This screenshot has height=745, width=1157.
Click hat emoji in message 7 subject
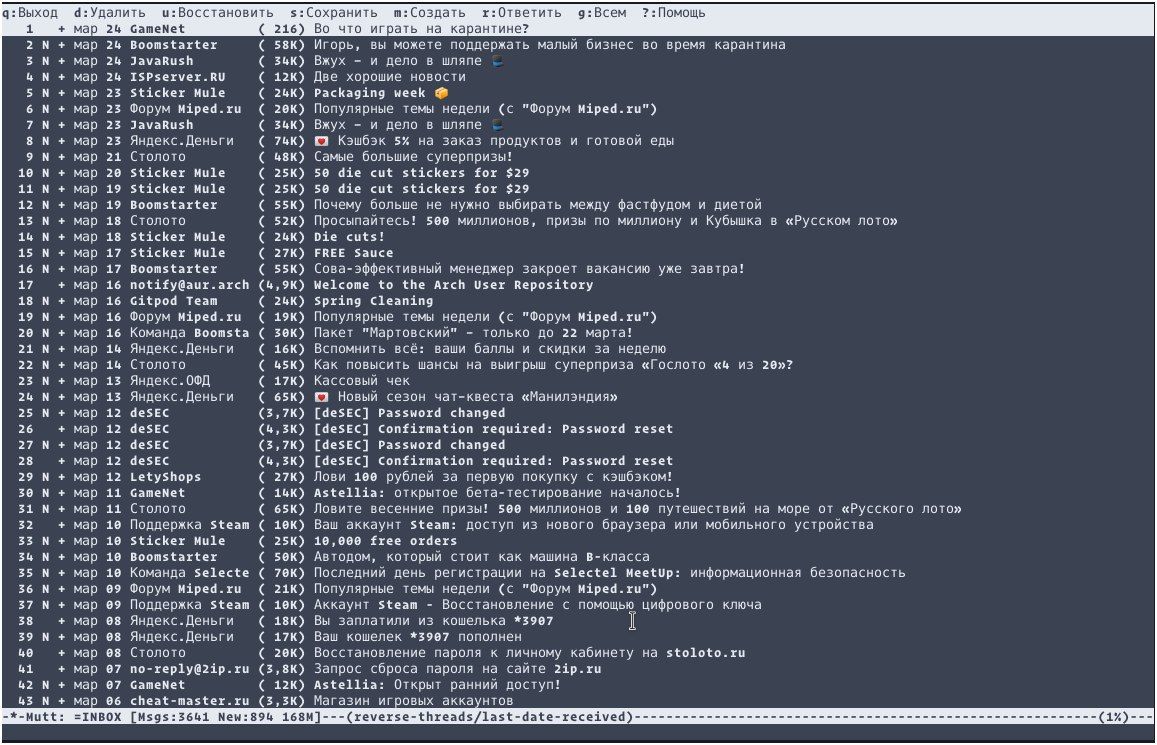coord(497,125)
